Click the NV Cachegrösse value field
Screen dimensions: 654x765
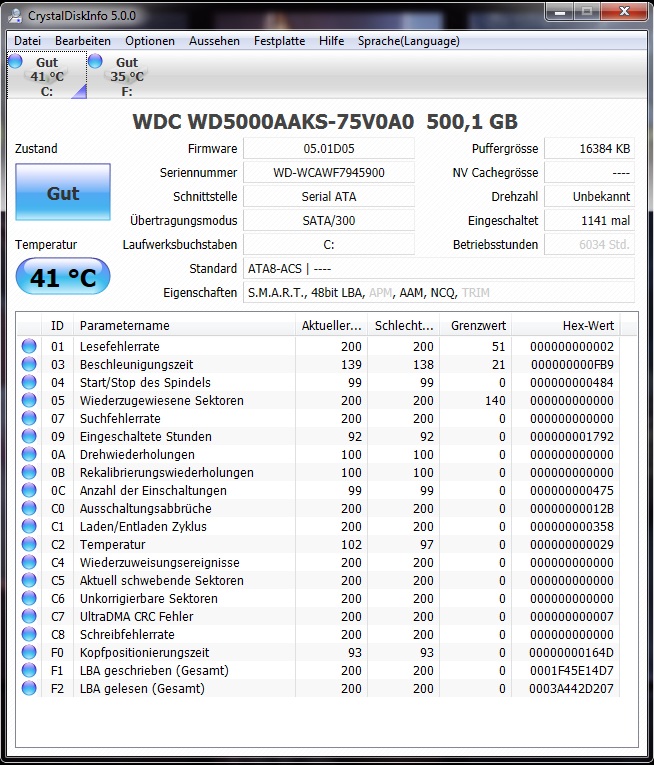590,172
